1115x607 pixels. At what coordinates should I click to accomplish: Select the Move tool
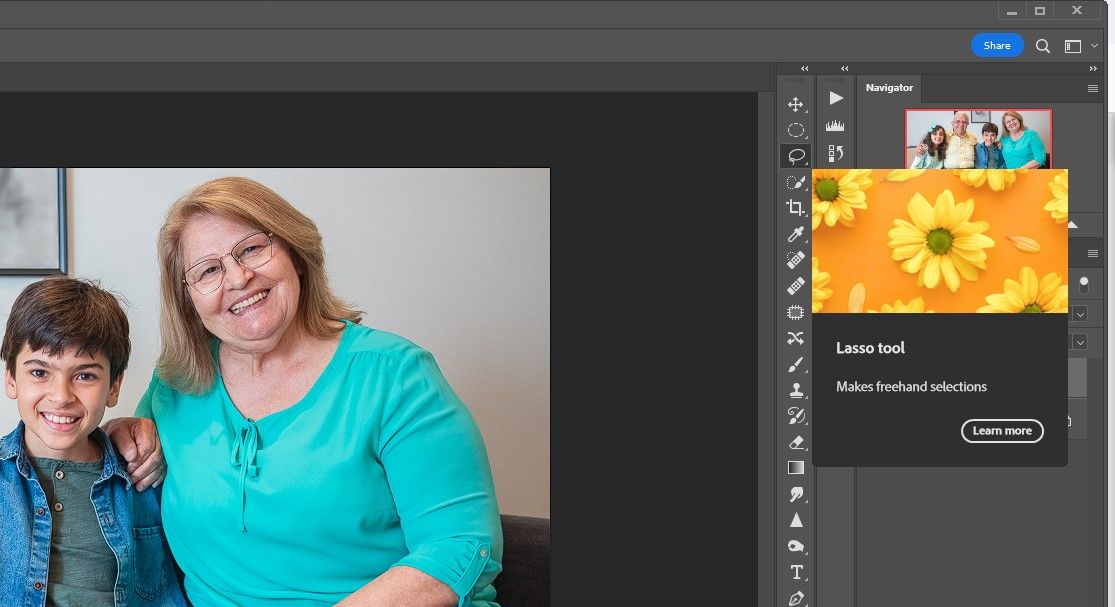796,104
